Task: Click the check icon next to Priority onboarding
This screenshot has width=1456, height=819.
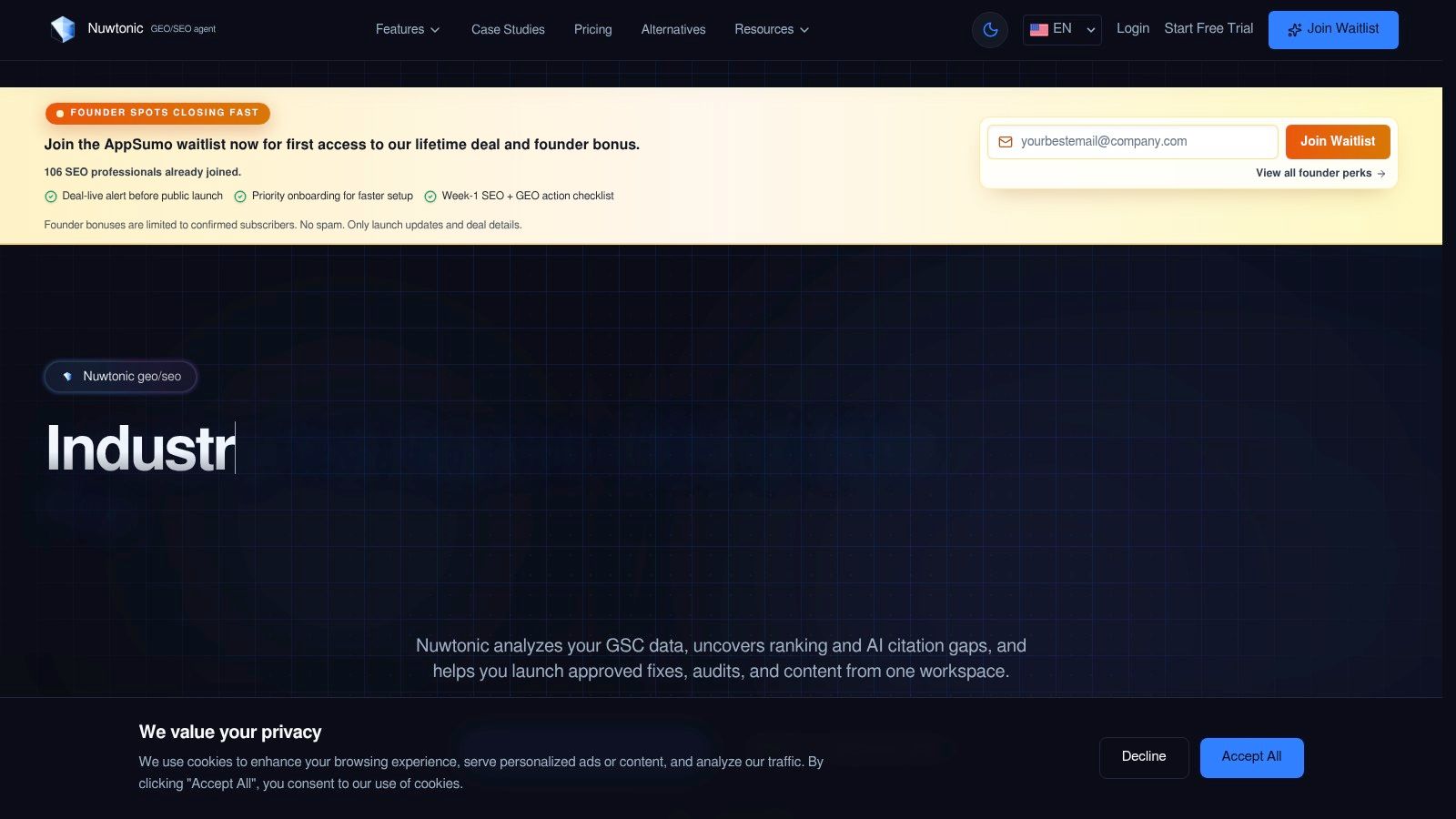Action: click(240, 197)
